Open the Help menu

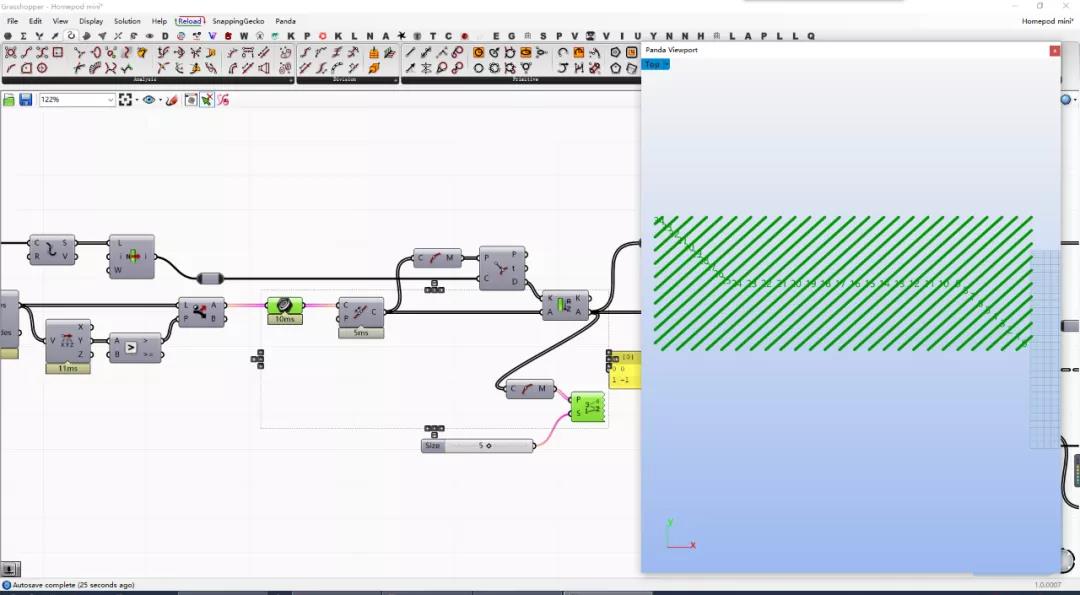[x=159, y=21]
